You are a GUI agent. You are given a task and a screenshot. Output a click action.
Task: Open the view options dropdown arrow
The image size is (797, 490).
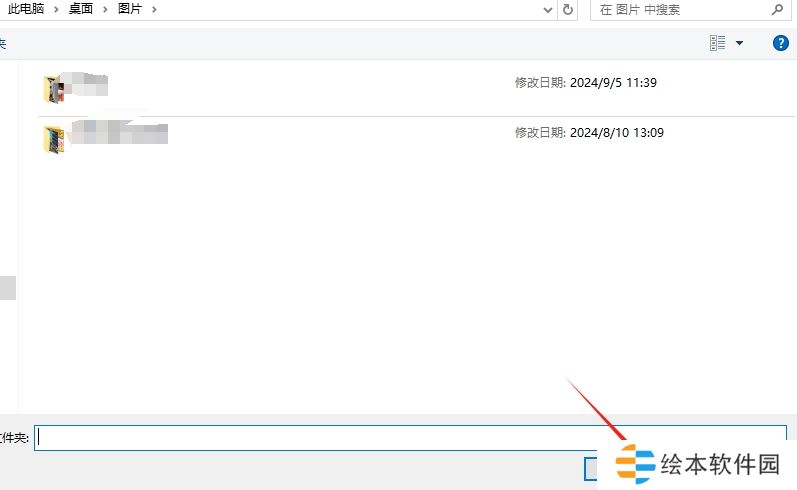click(740, 43)
